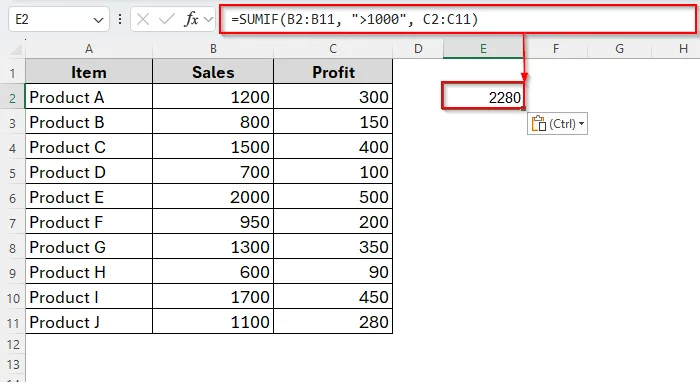
Task: Click the three-dot name box handle
Action: pyautogui.click(x=120, y=19)
